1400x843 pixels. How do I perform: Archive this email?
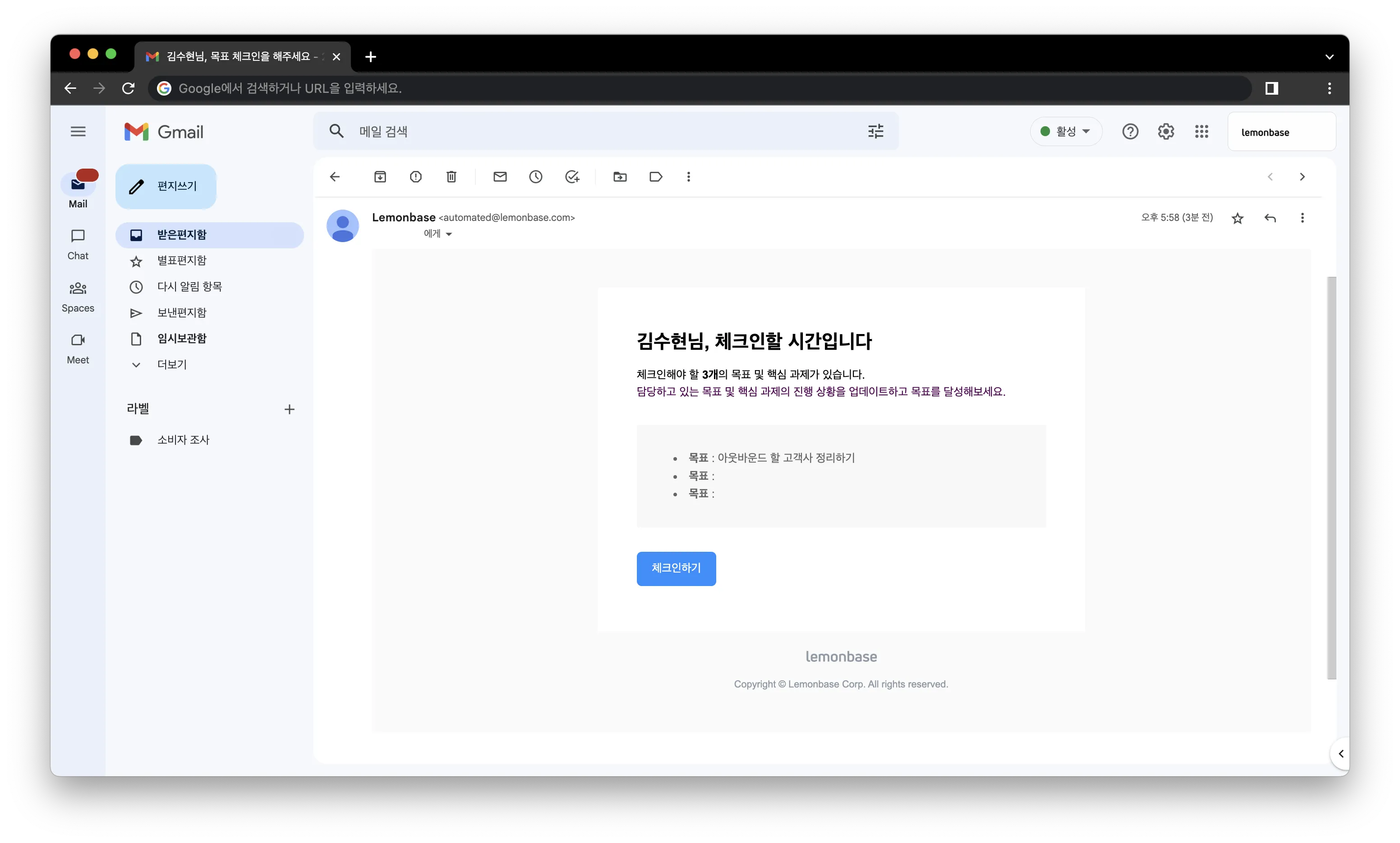(x=380, y=177)
